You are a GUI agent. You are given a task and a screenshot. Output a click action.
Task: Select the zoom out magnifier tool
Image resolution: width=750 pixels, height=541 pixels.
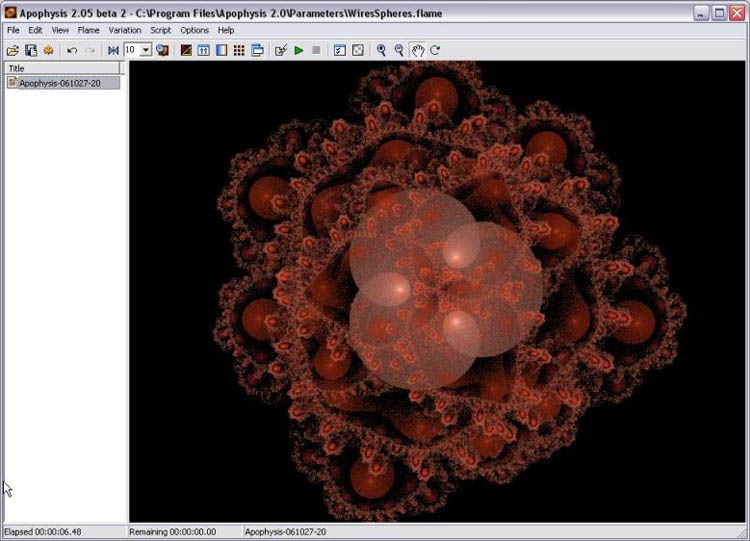coord(399,50)
